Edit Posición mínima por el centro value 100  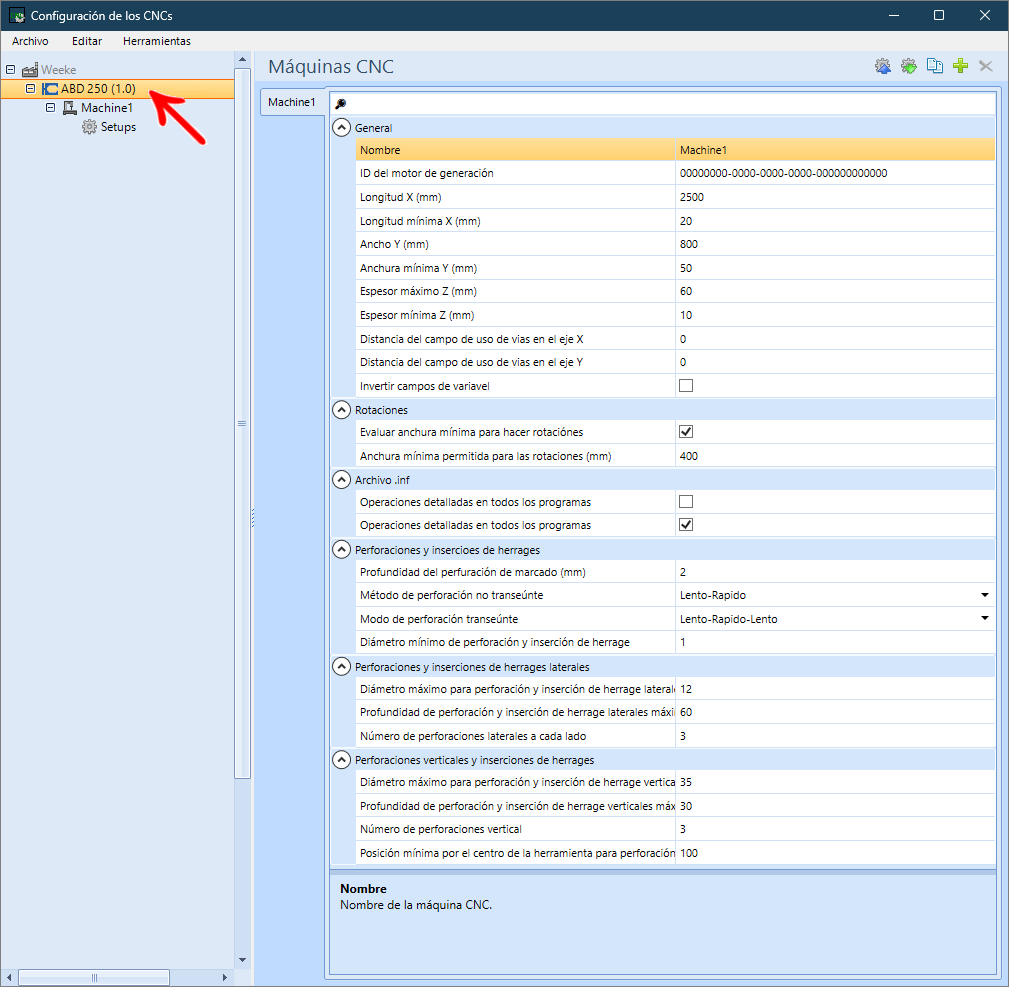point(835,853)
